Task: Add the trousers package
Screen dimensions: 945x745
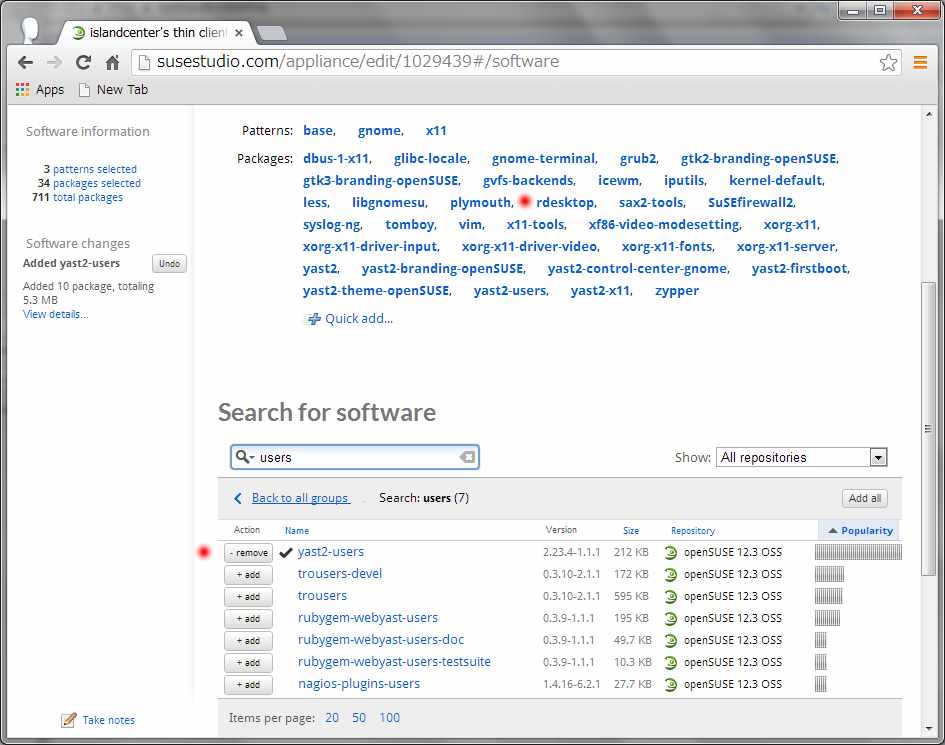Action: pos(248,597)
